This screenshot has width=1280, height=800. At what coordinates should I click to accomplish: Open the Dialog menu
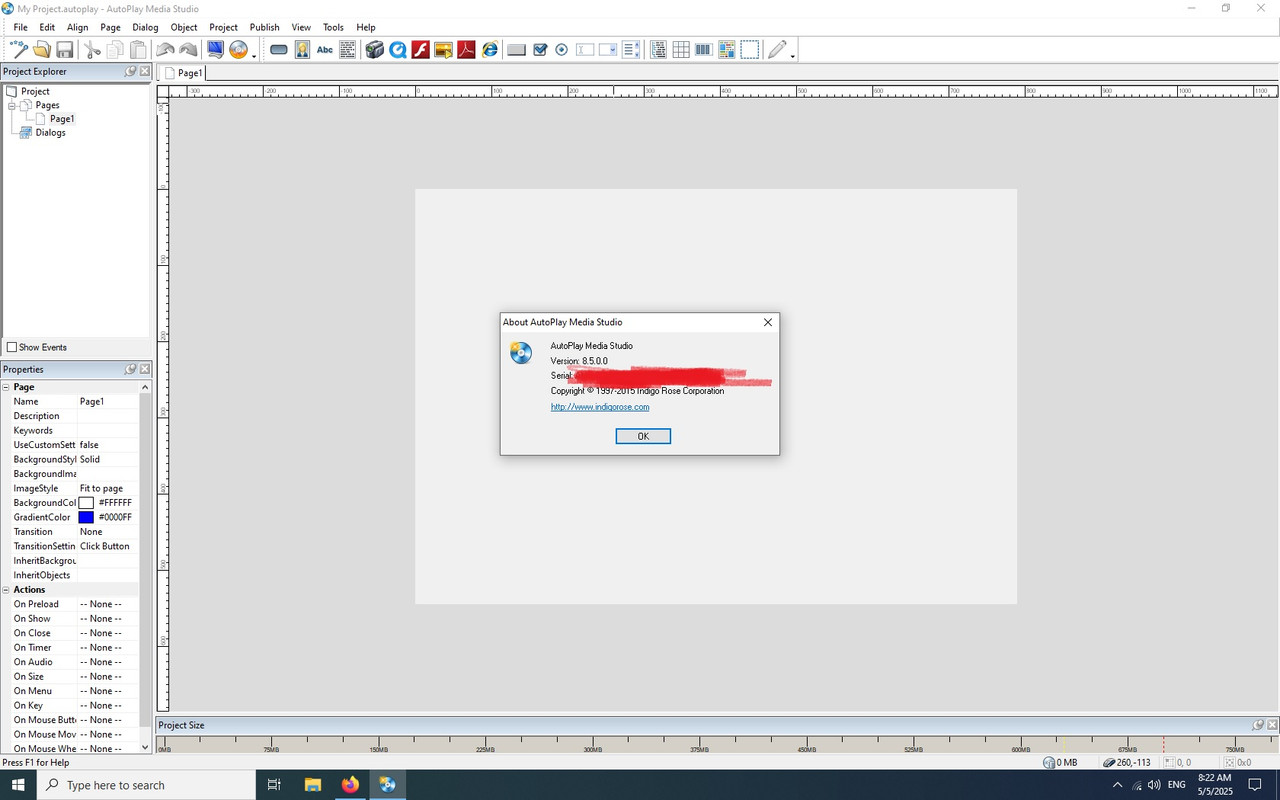(145, 27)
